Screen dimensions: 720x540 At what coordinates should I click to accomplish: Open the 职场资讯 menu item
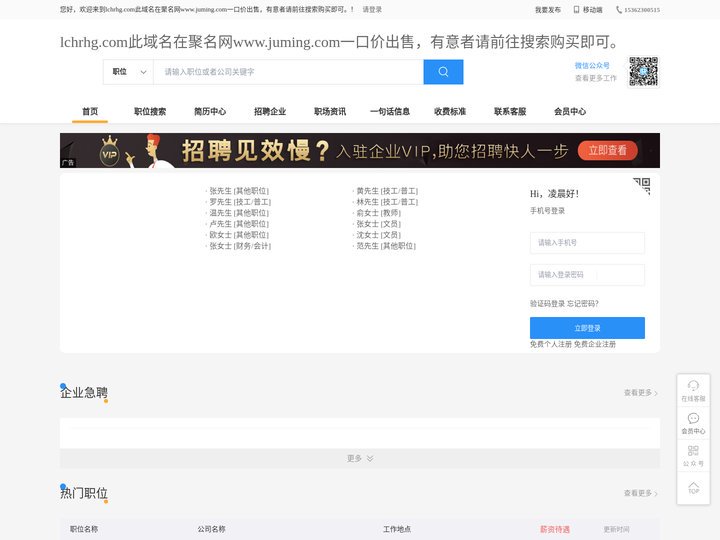(x=330, y=111)
